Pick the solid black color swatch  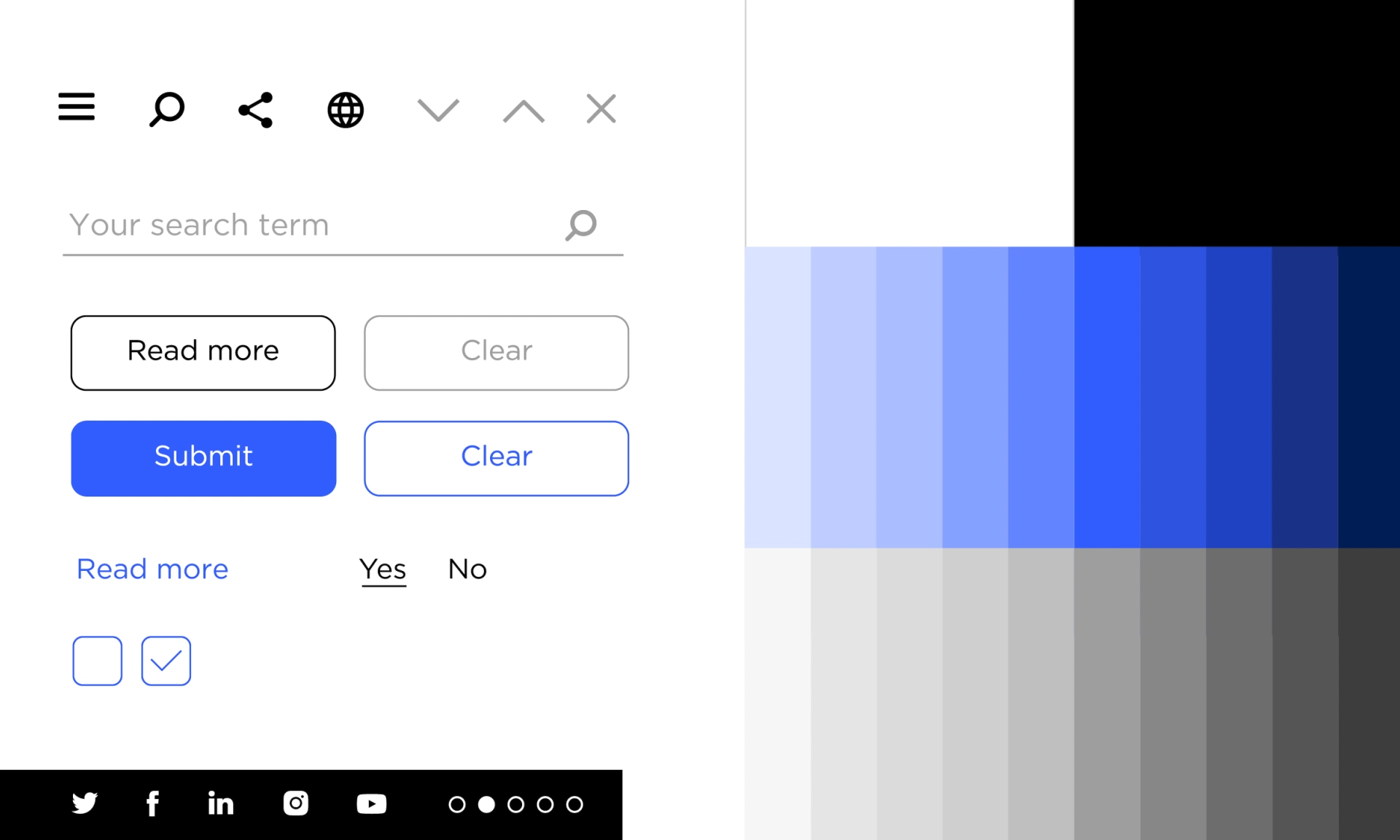tap(1236, 122)
